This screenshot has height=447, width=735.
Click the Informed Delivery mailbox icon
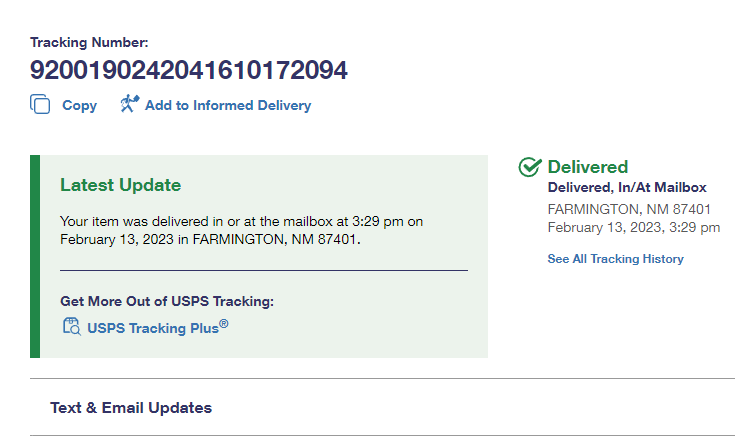coord(129,104)
